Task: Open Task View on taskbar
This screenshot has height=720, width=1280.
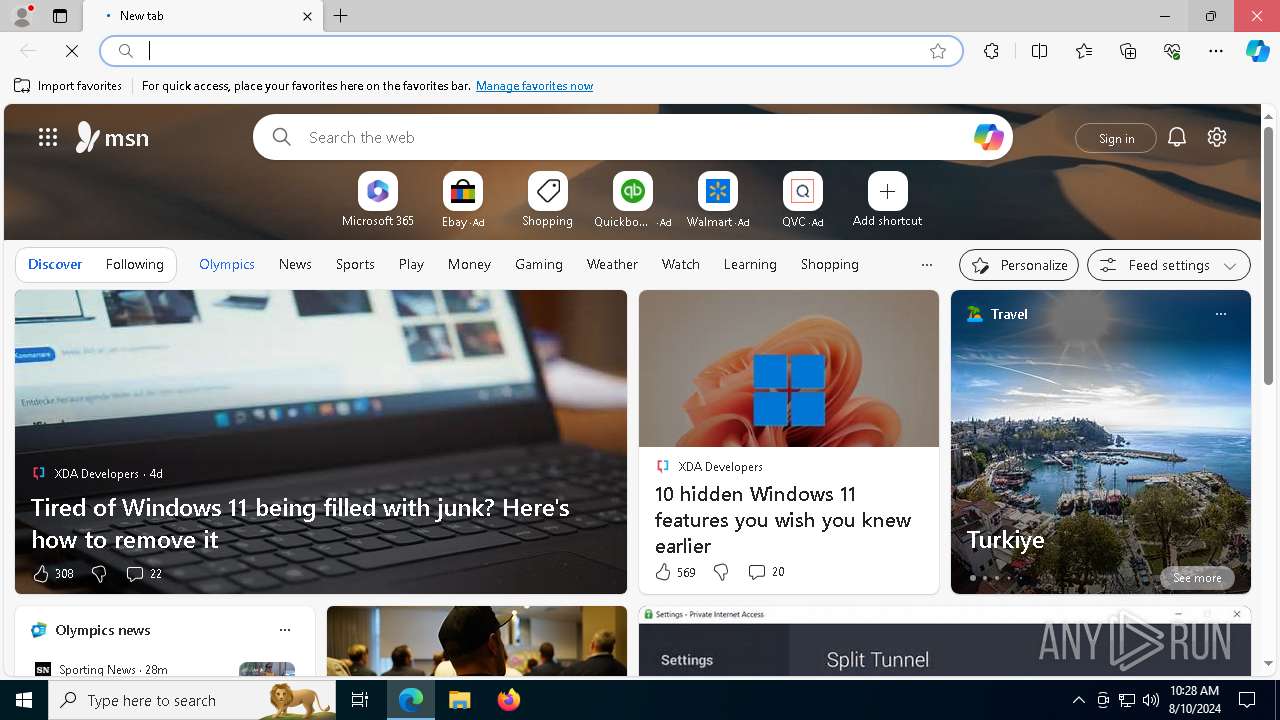Action: pos(360,700)
